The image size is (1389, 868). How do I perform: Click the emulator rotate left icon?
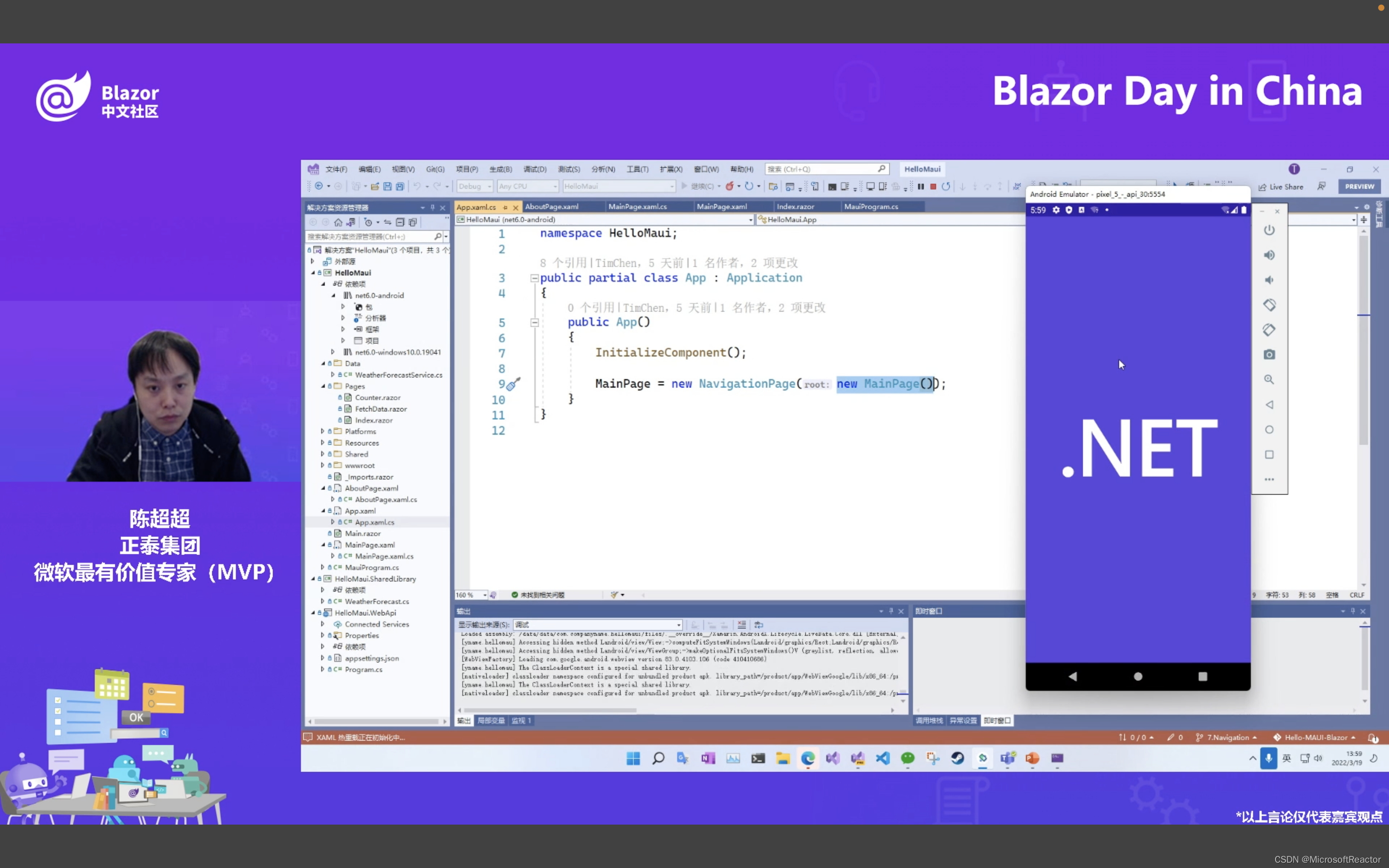1269,305
